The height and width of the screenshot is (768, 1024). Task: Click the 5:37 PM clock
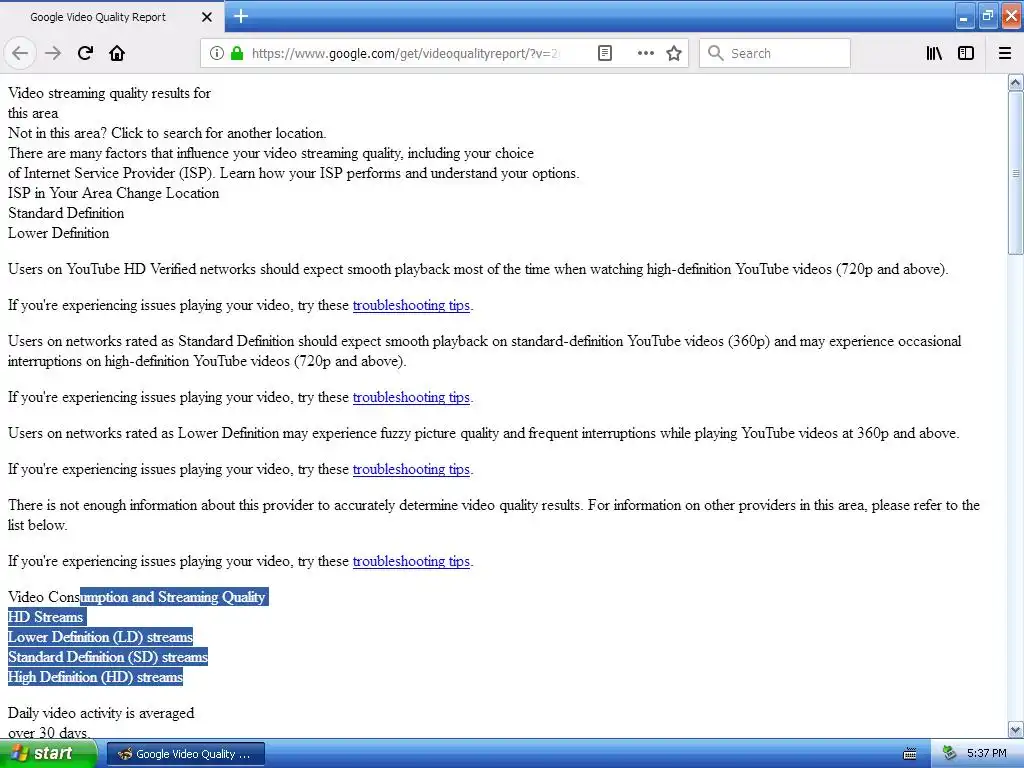point(987,754)
